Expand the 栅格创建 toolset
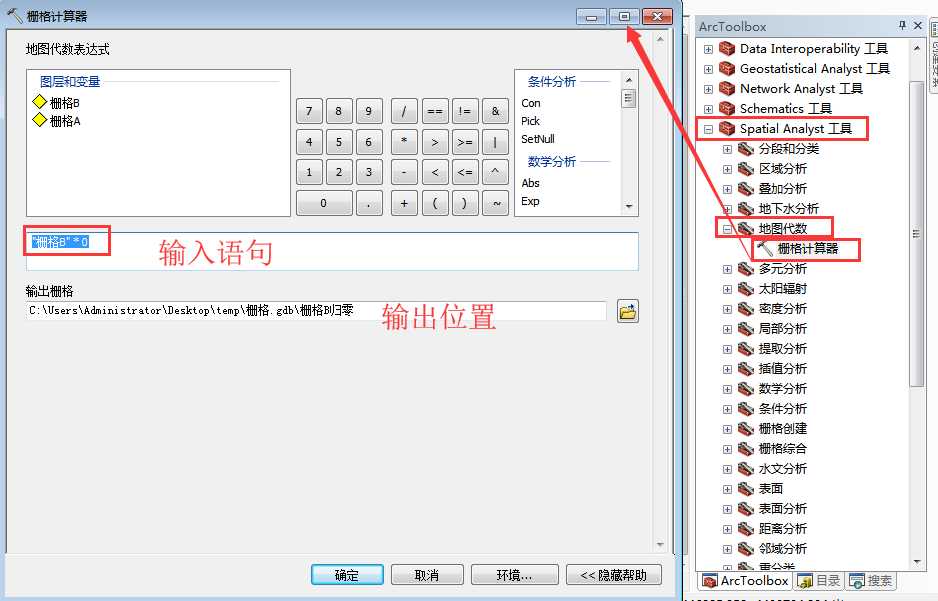This screenshot has width=938, height=601. (x=727, y=429)
